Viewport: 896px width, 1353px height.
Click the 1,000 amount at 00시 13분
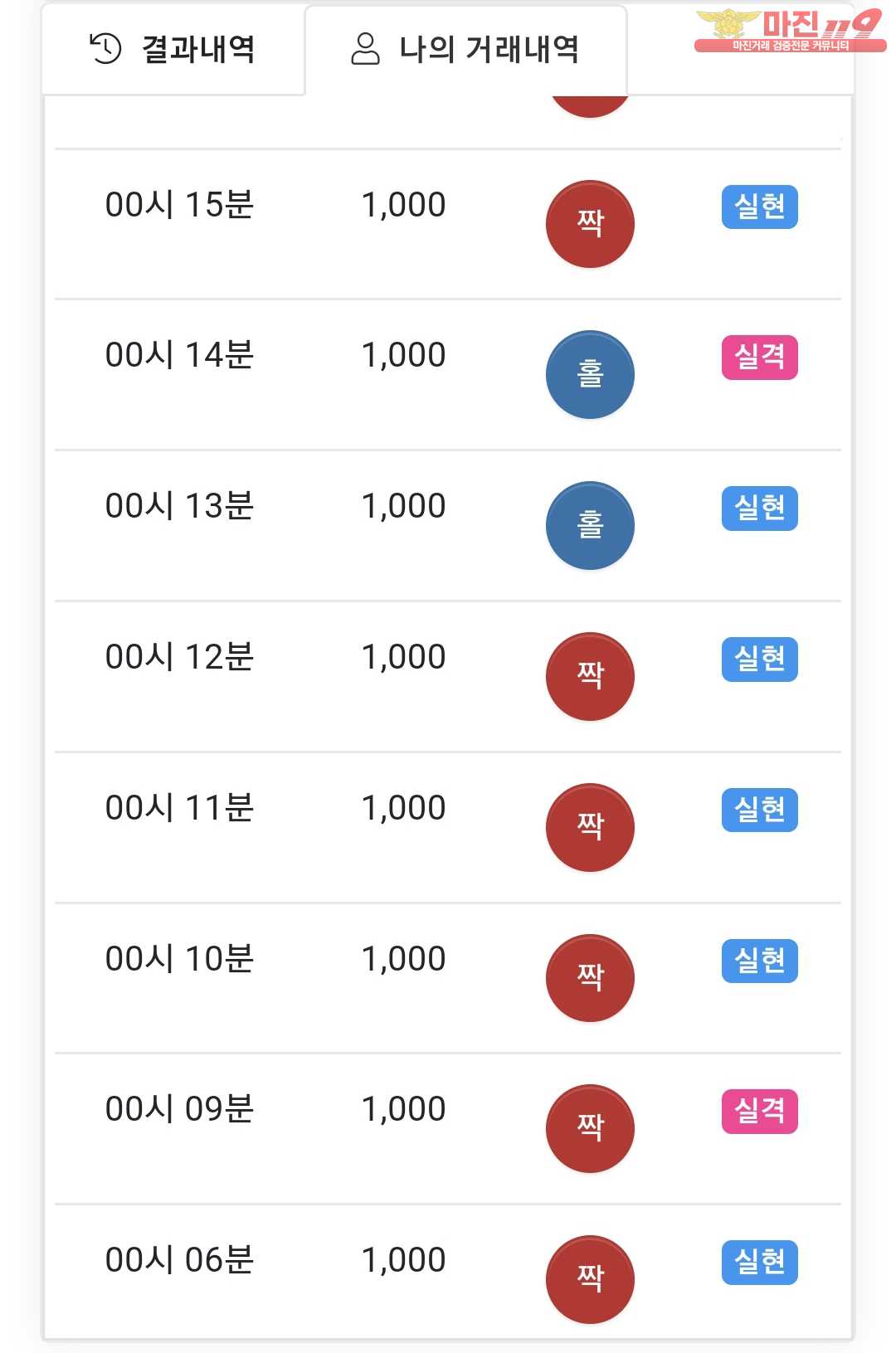click(404, 506)
